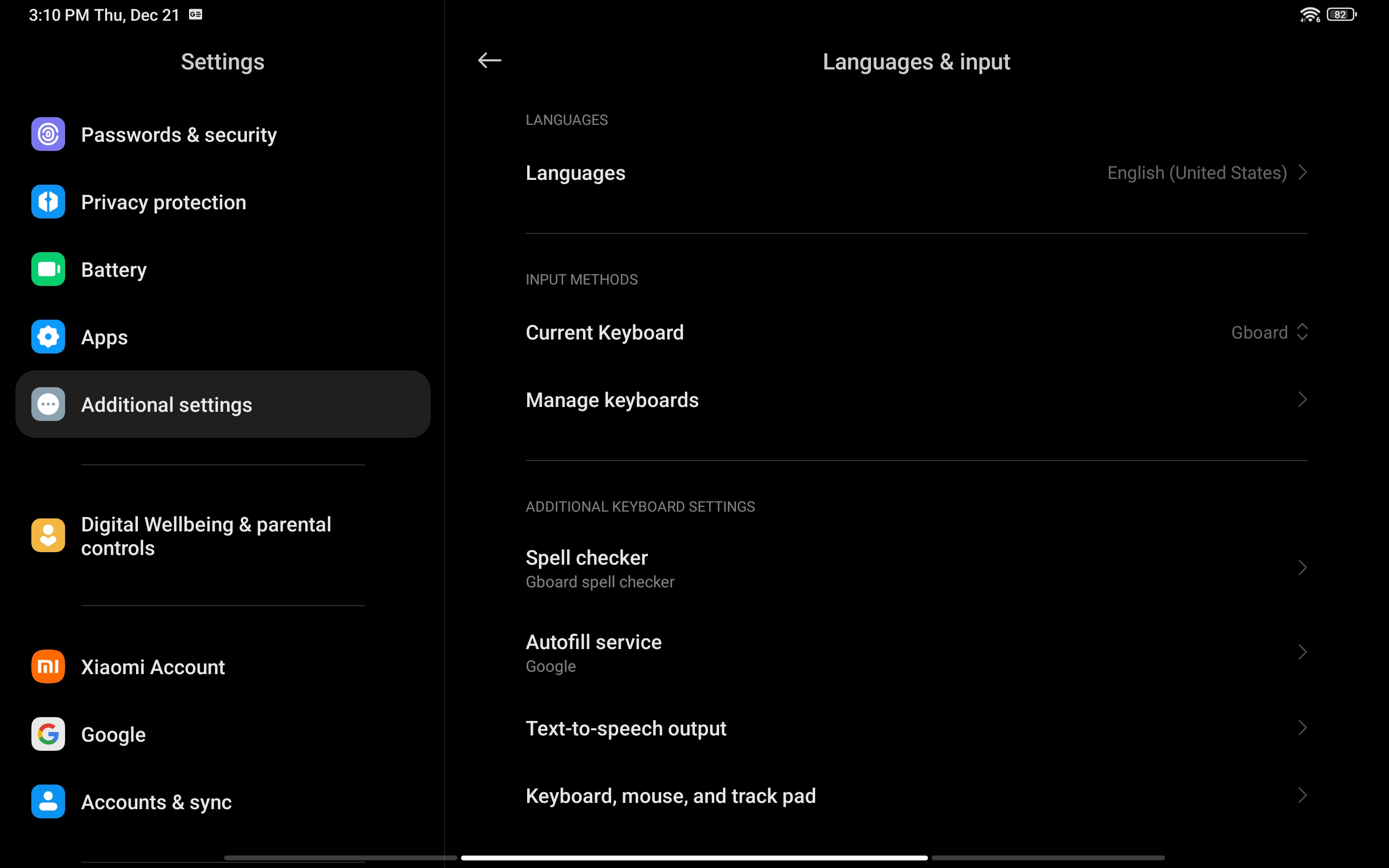Tap the orange Xiaomi Account icon
Image resolution: width=1389 pixels, height=868 pixels.
pyautogui.click(x=48, y=666)
